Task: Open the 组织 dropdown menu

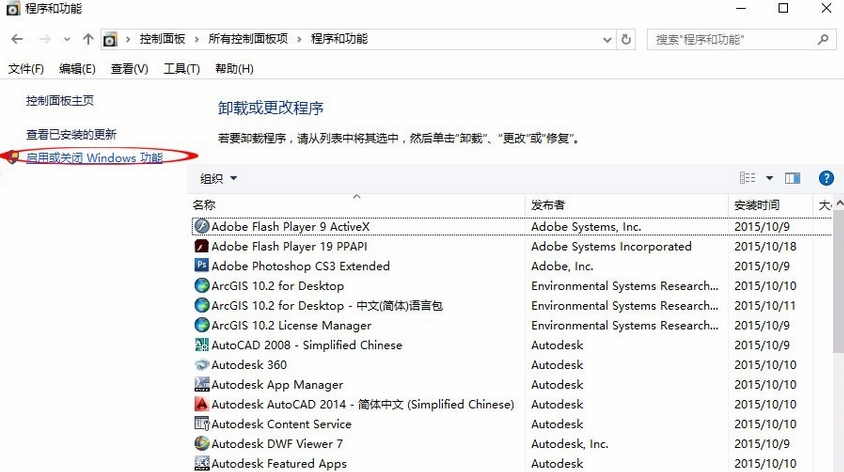Action: click(x=219, y=178)
